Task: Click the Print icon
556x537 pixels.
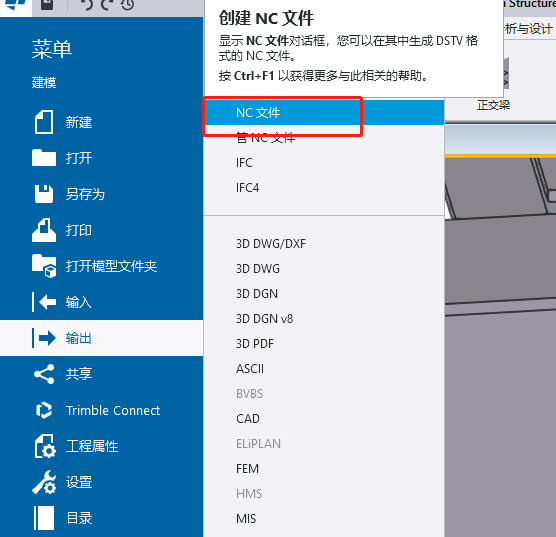Action: click(x=44, y=230)
